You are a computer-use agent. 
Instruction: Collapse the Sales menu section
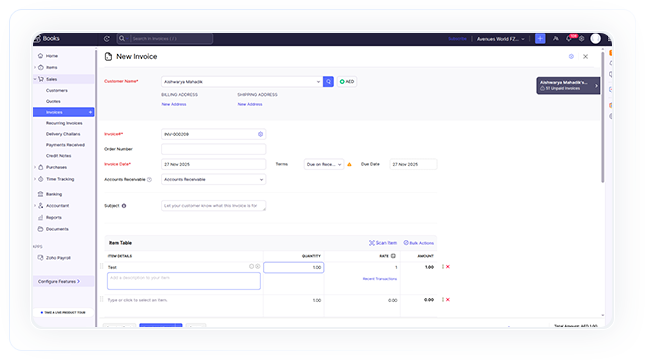point(35,79)
